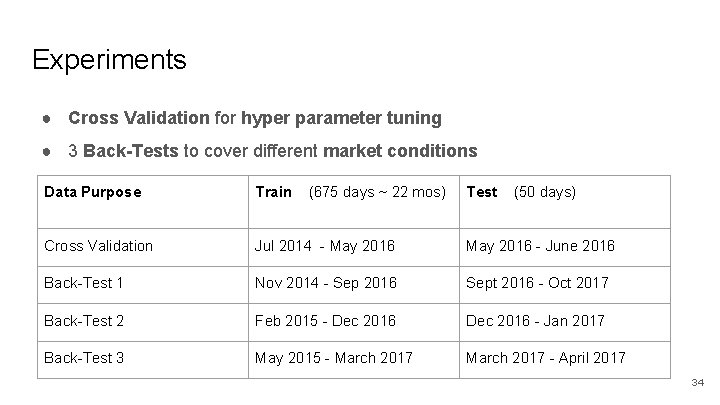Click the Nov 2014 - Sep 2016 cell

[x=354, y=285]
